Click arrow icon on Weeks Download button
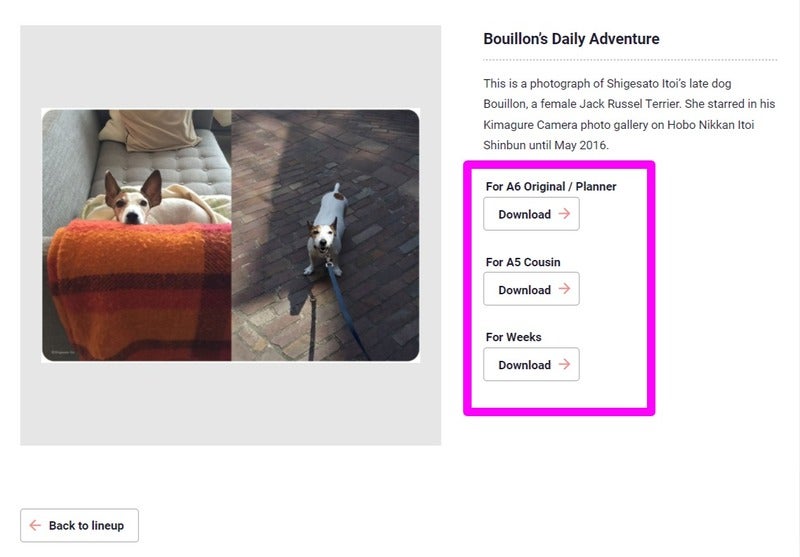 [x=565, y=364]
